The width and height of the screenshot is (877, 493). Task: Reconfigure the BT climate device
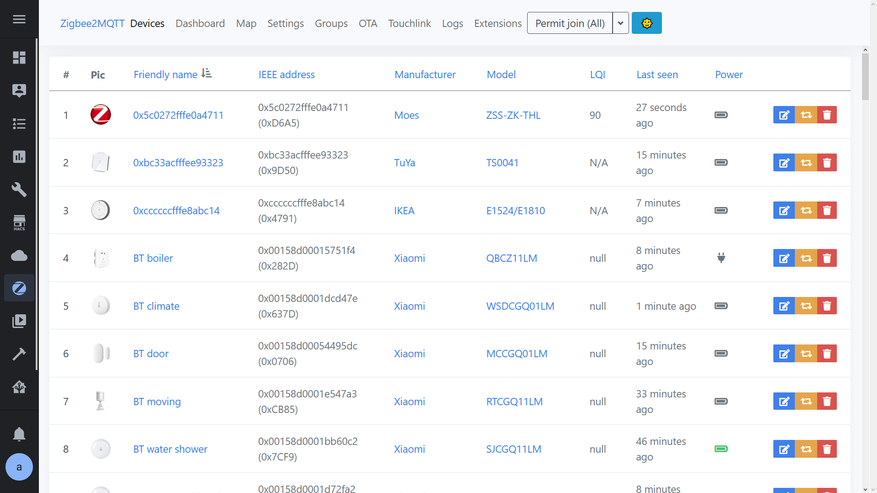pos(806,306)
